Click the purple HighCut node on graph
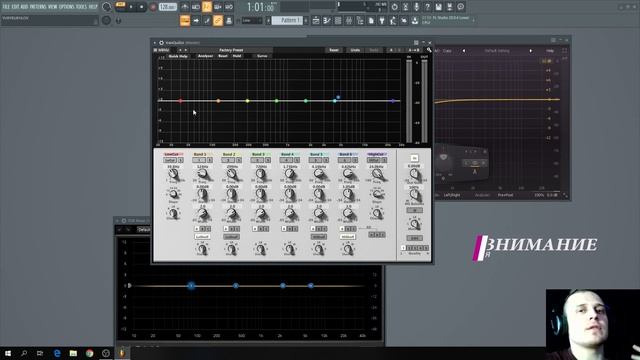Screen dimensions: 640x360 coord(393,100)
